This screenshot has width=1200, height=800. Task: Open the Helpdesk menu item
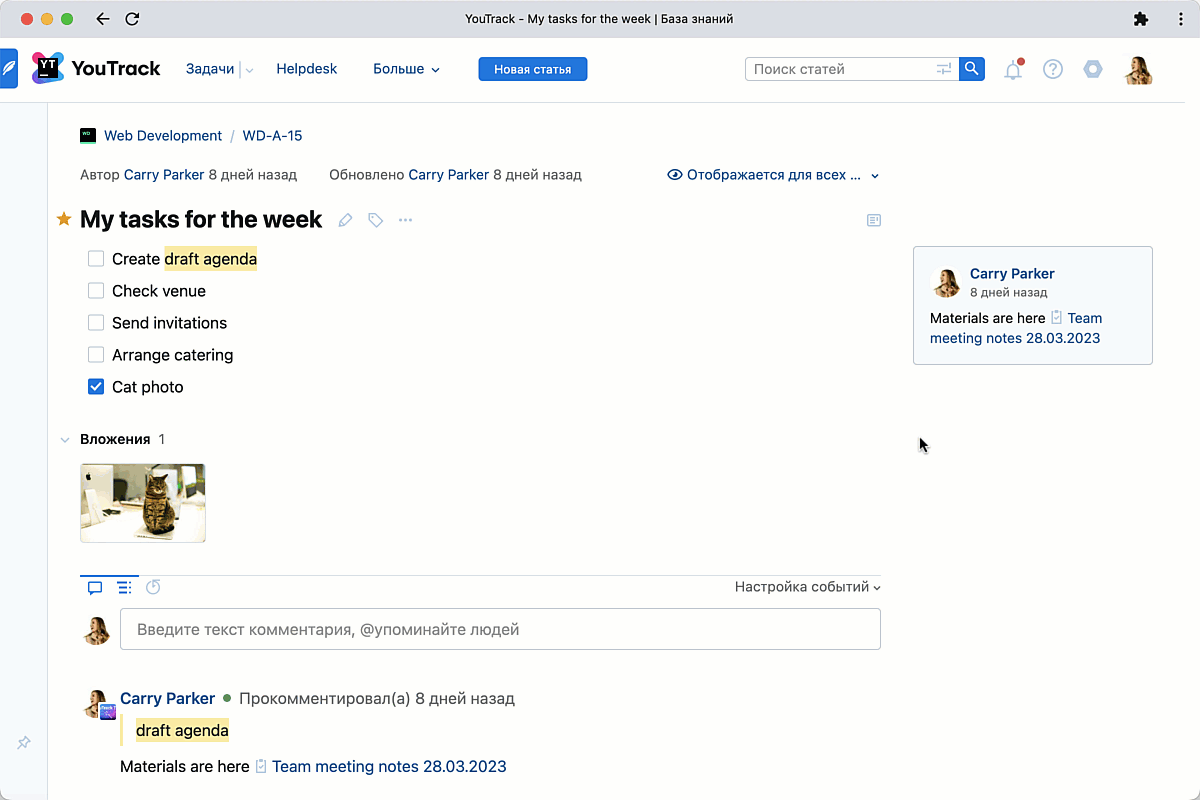[306, 69]
